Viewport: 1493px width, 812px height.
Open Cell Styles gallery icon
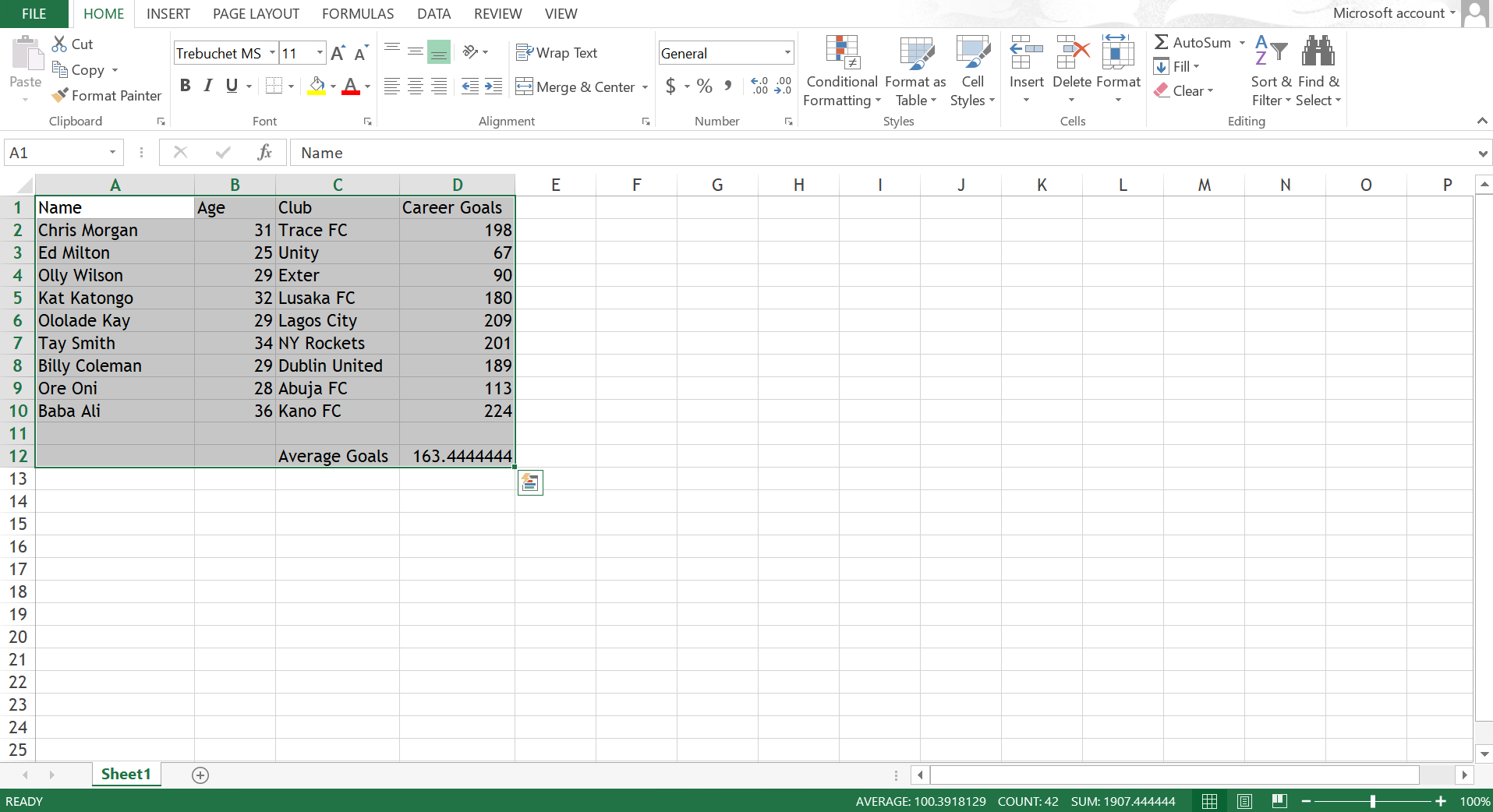point(972,52)
